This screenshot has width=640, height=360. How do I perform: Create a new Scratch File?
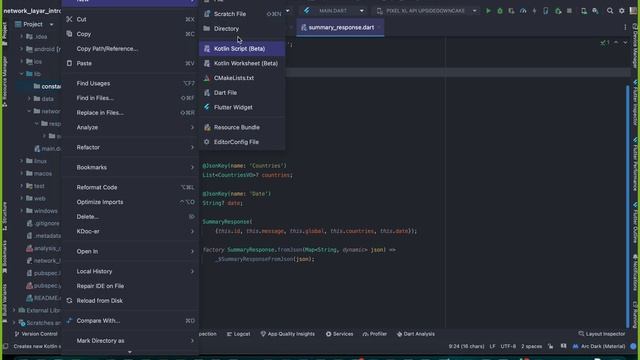point(242,14)
